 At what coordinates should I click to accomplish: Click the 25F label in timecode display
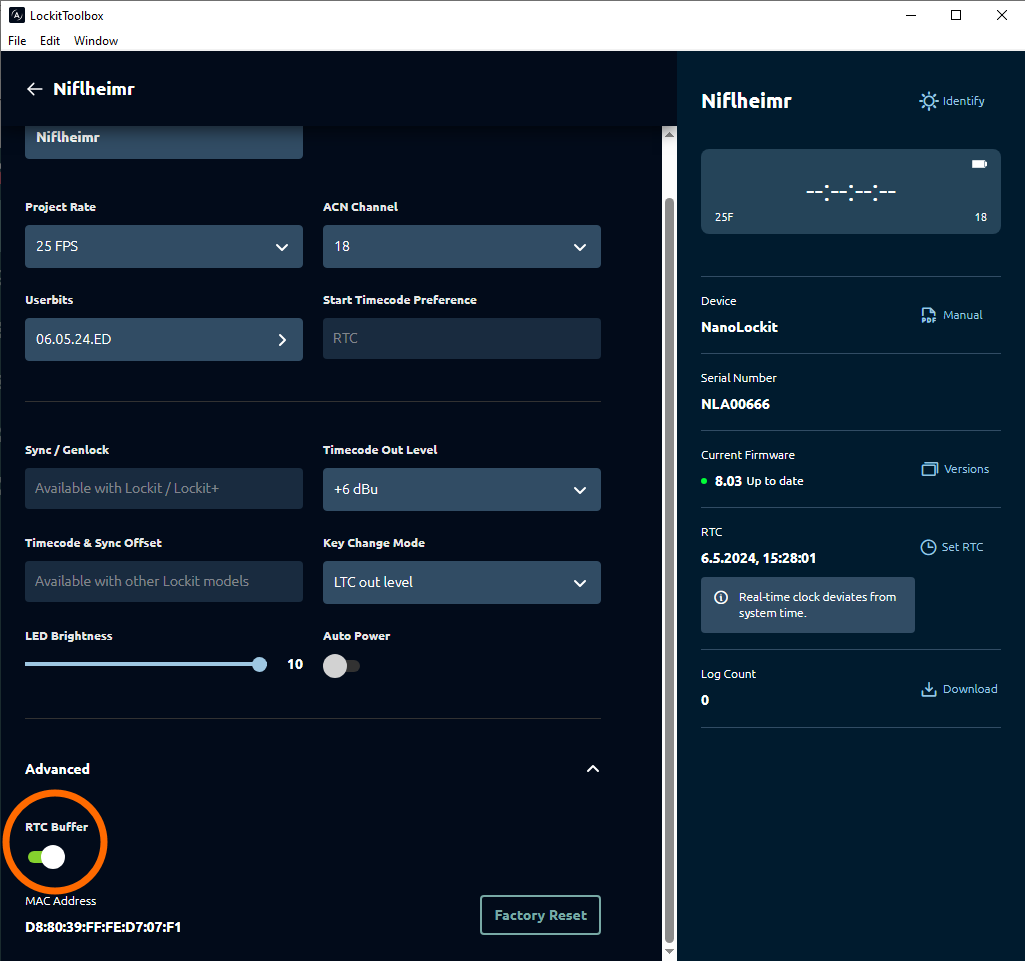point(724,217)
